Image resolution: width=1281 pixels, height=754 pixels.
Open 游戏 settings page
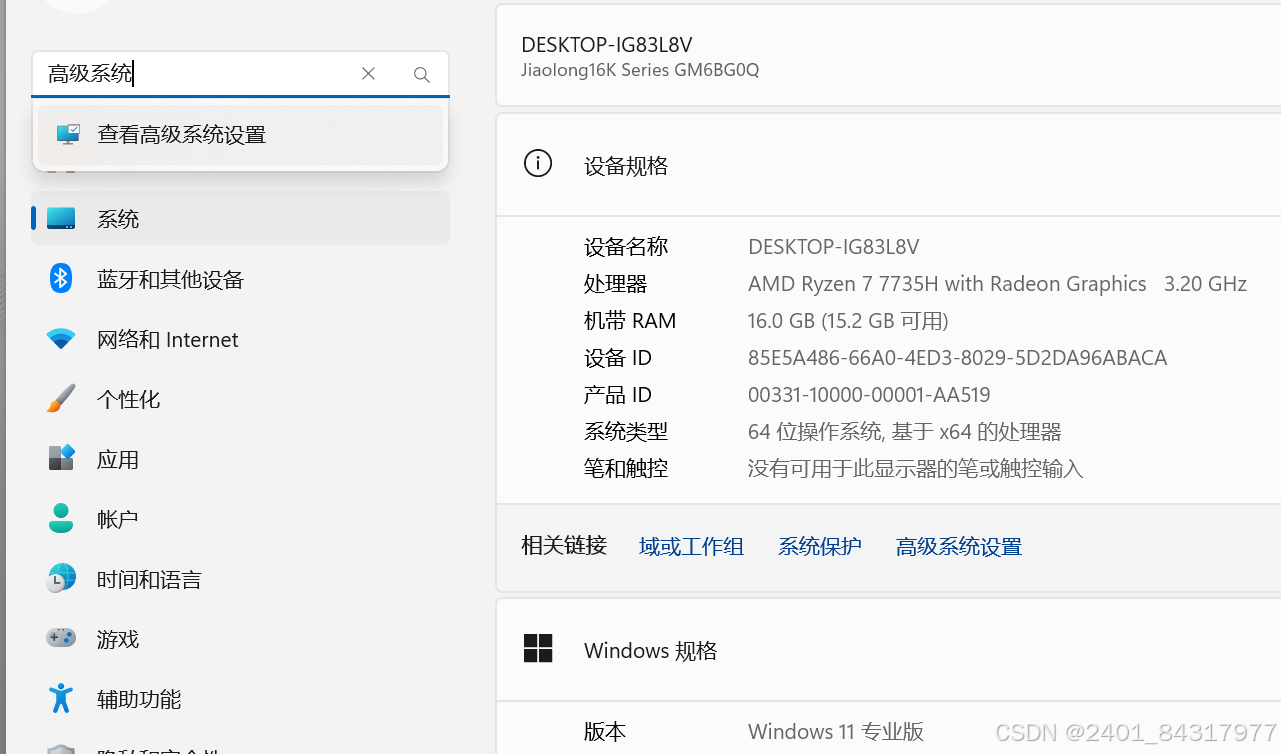click(x=240, y=639)
